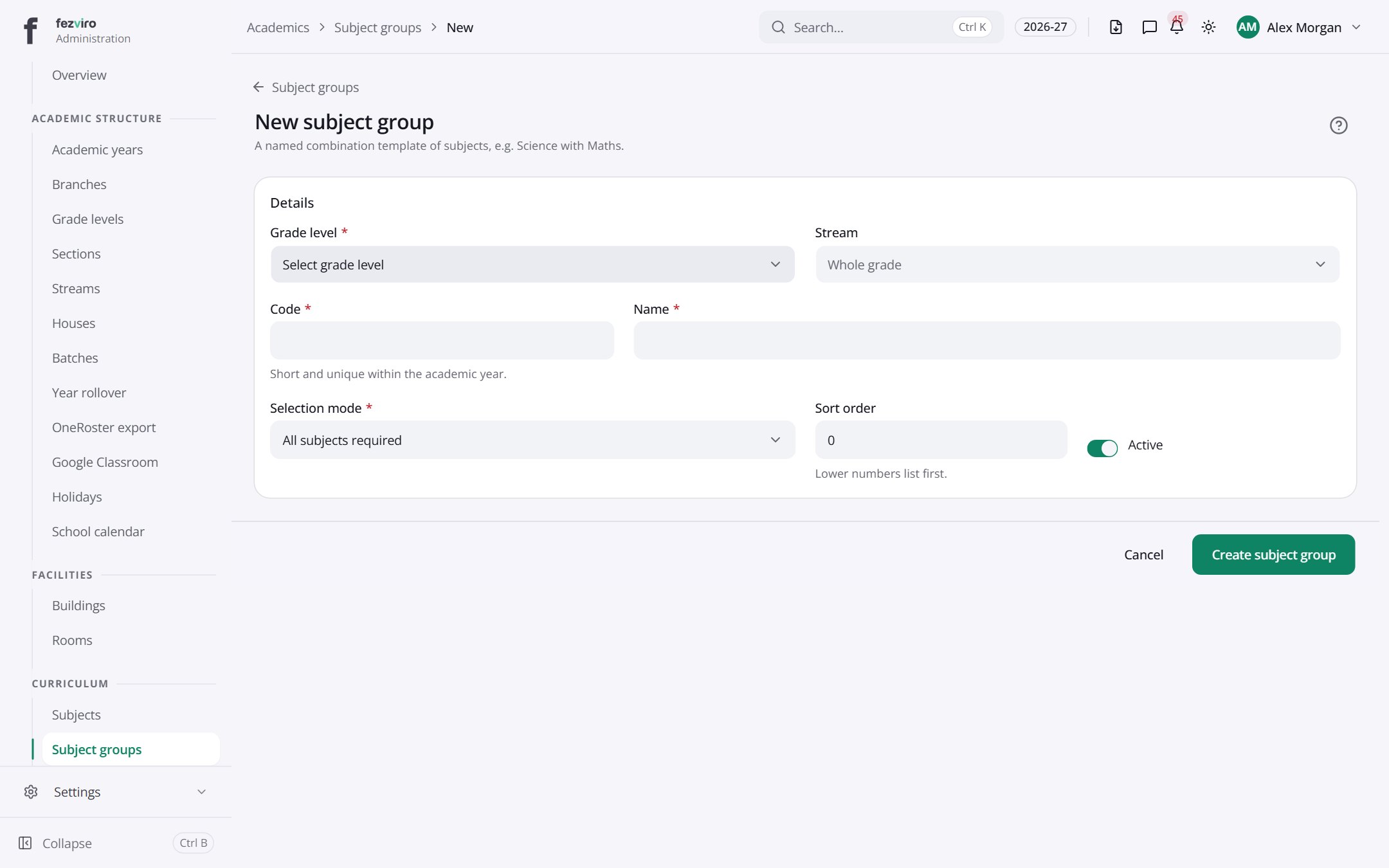This screenshot has width=1389, height=868.
Task: Click the search magnifier icon
Action: point(778,27)
